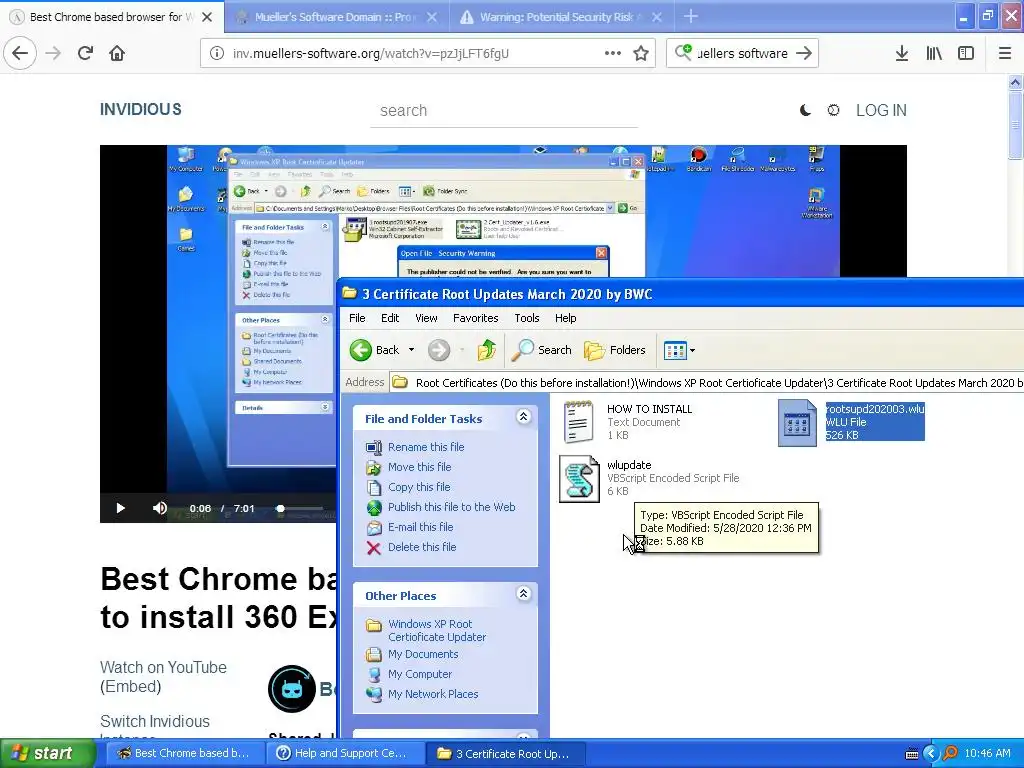Open the browser home page
The height and width of the screenshot is (768, 1024).
[x=117, y=53]
